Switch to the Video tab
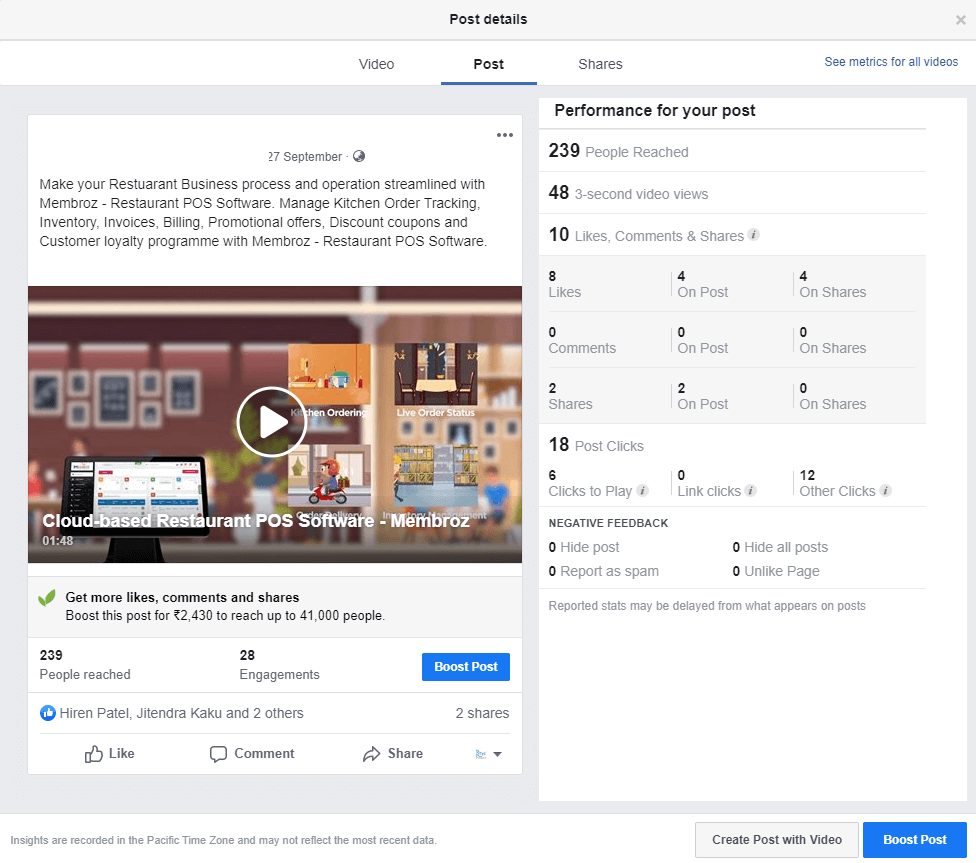This screenshot has width=976, height=863. coord(376,64)
